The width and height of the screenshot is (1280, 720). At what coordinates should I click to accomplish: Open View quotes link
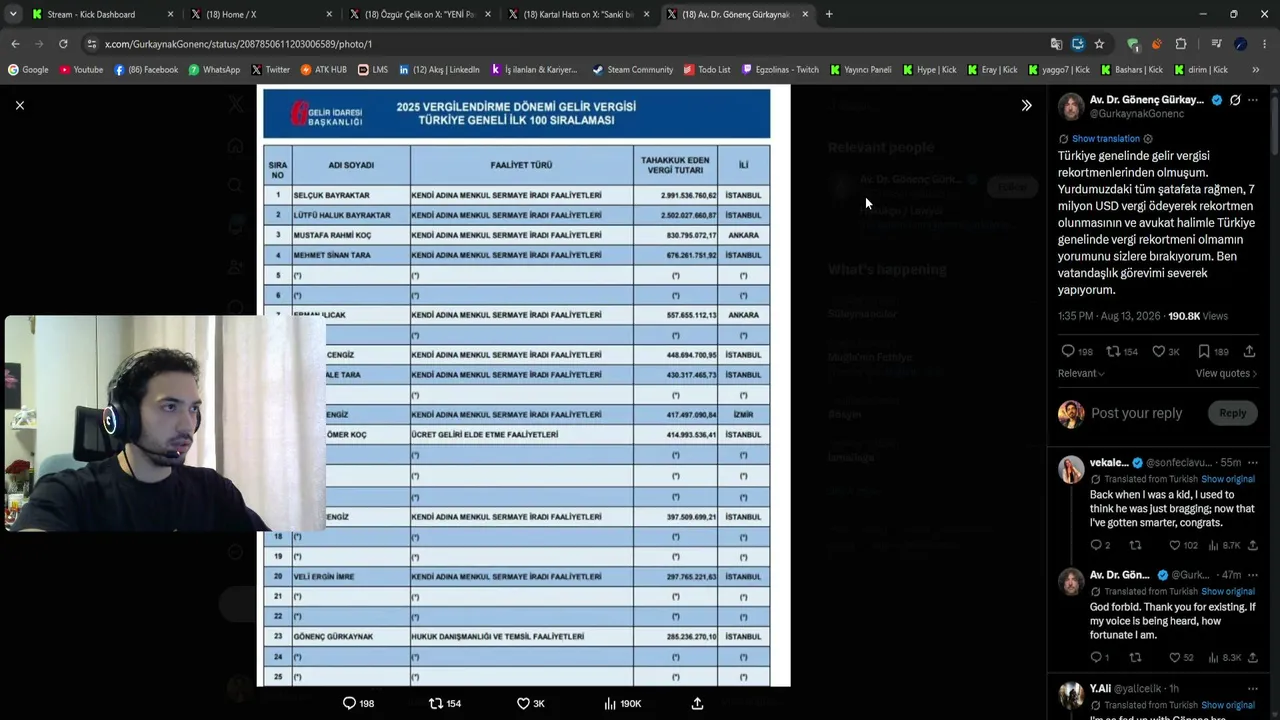coord(1226,373)
